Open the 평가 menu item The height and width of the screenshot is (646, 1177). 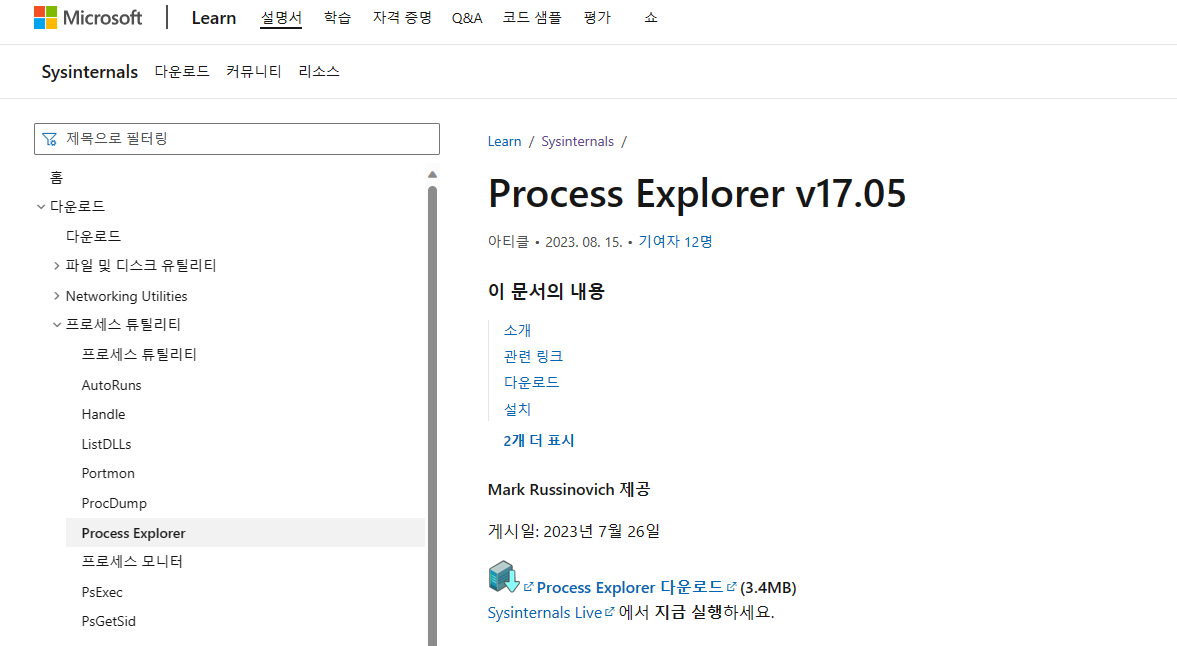598,17
